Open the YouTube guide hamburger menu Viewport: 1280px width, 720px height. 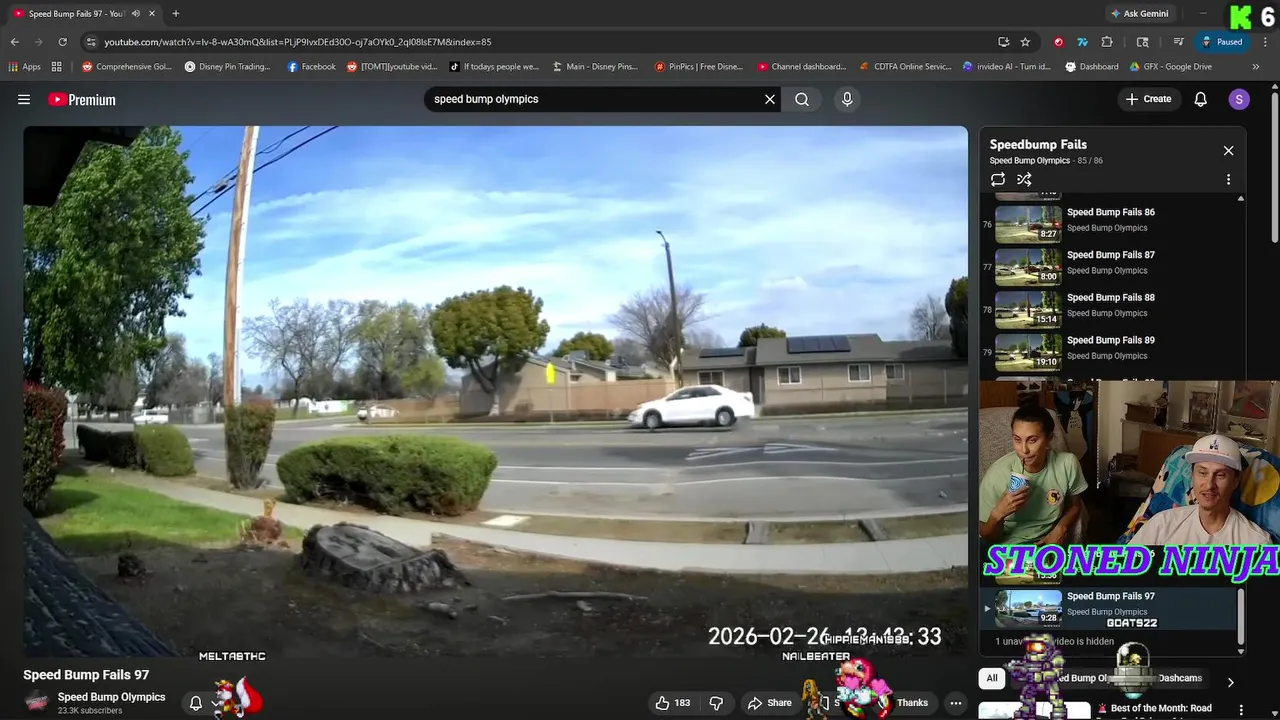(x=24, y=99)
